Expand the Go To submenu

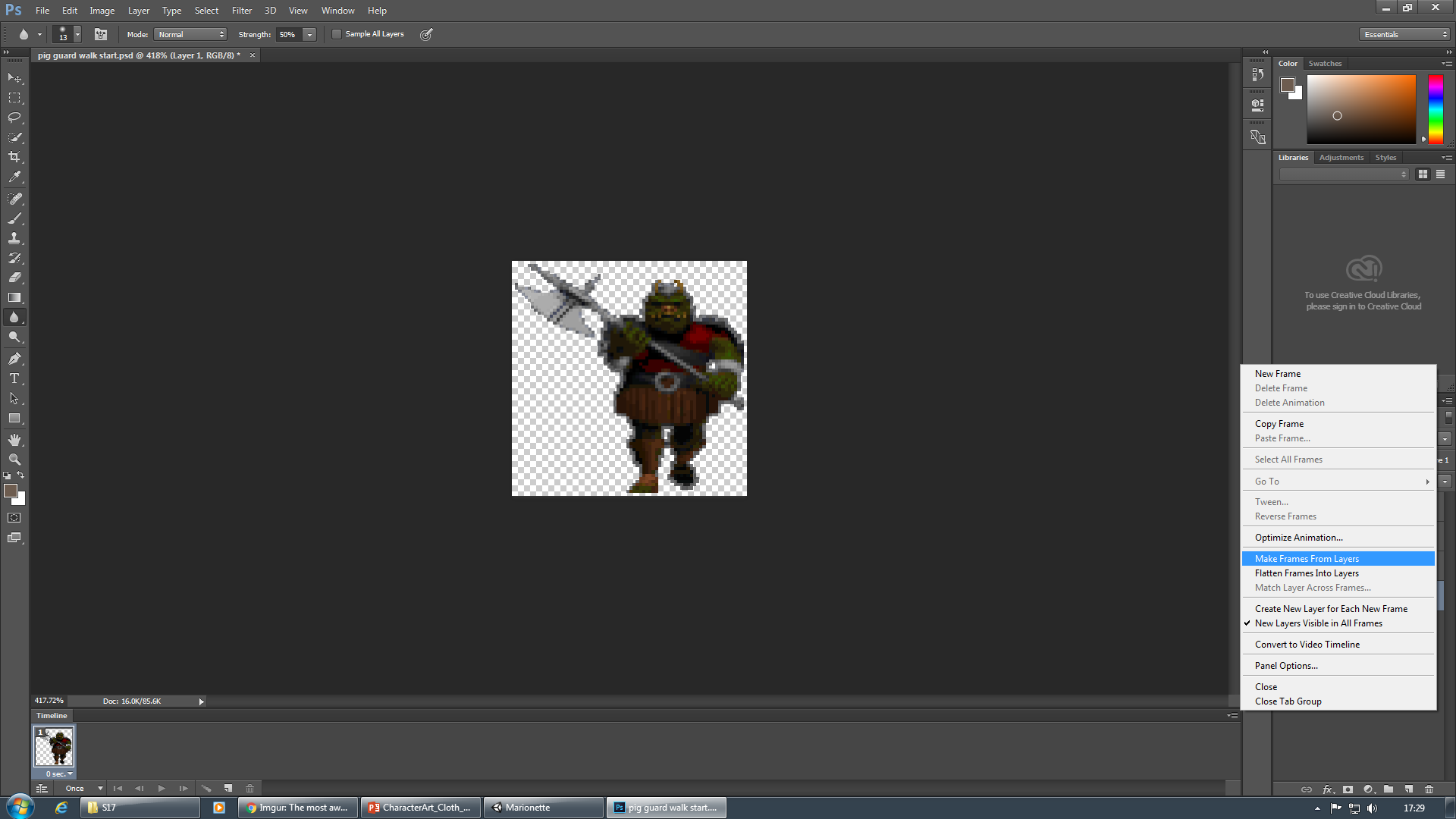click(x=1338, y=482)
